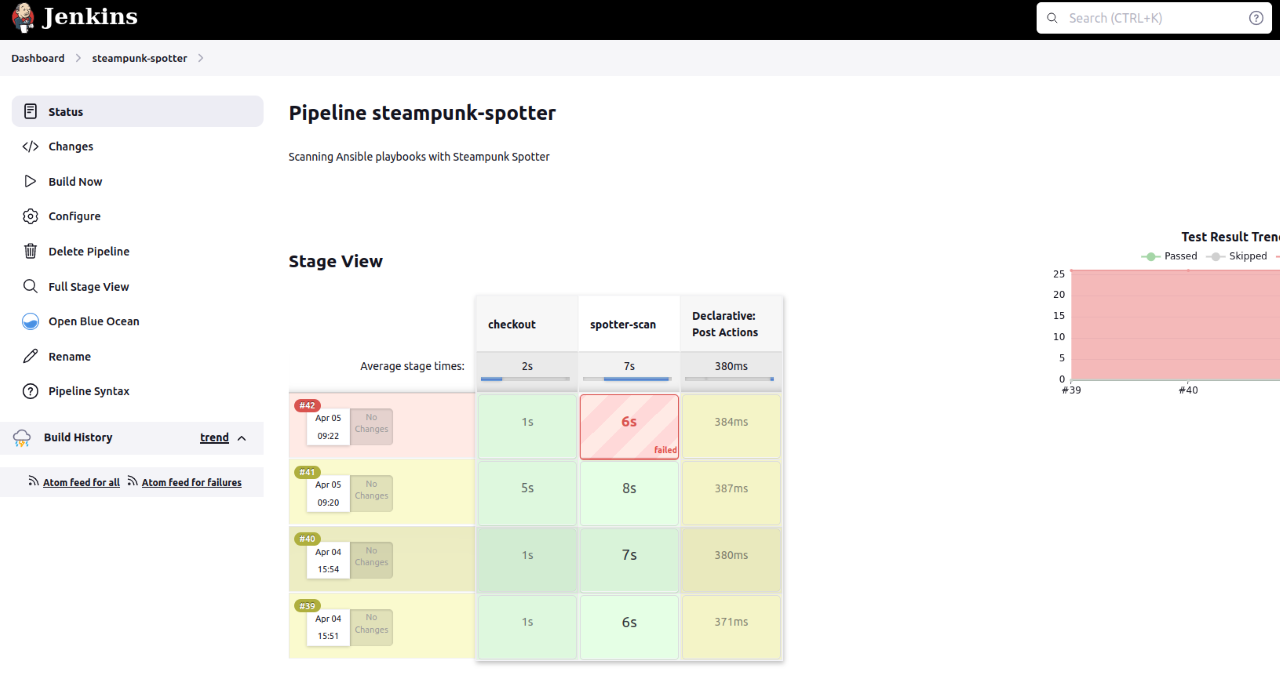Open the Changes sidebar item
The image size is (1280, 683).
pos(70,147)
